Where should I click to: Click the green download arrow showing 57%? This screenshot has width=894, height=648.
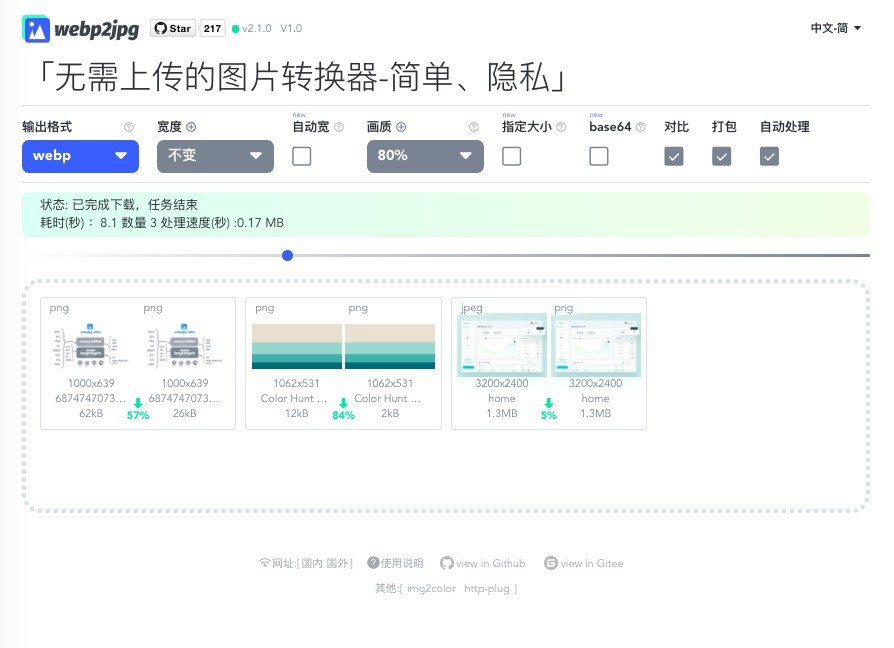137,404
